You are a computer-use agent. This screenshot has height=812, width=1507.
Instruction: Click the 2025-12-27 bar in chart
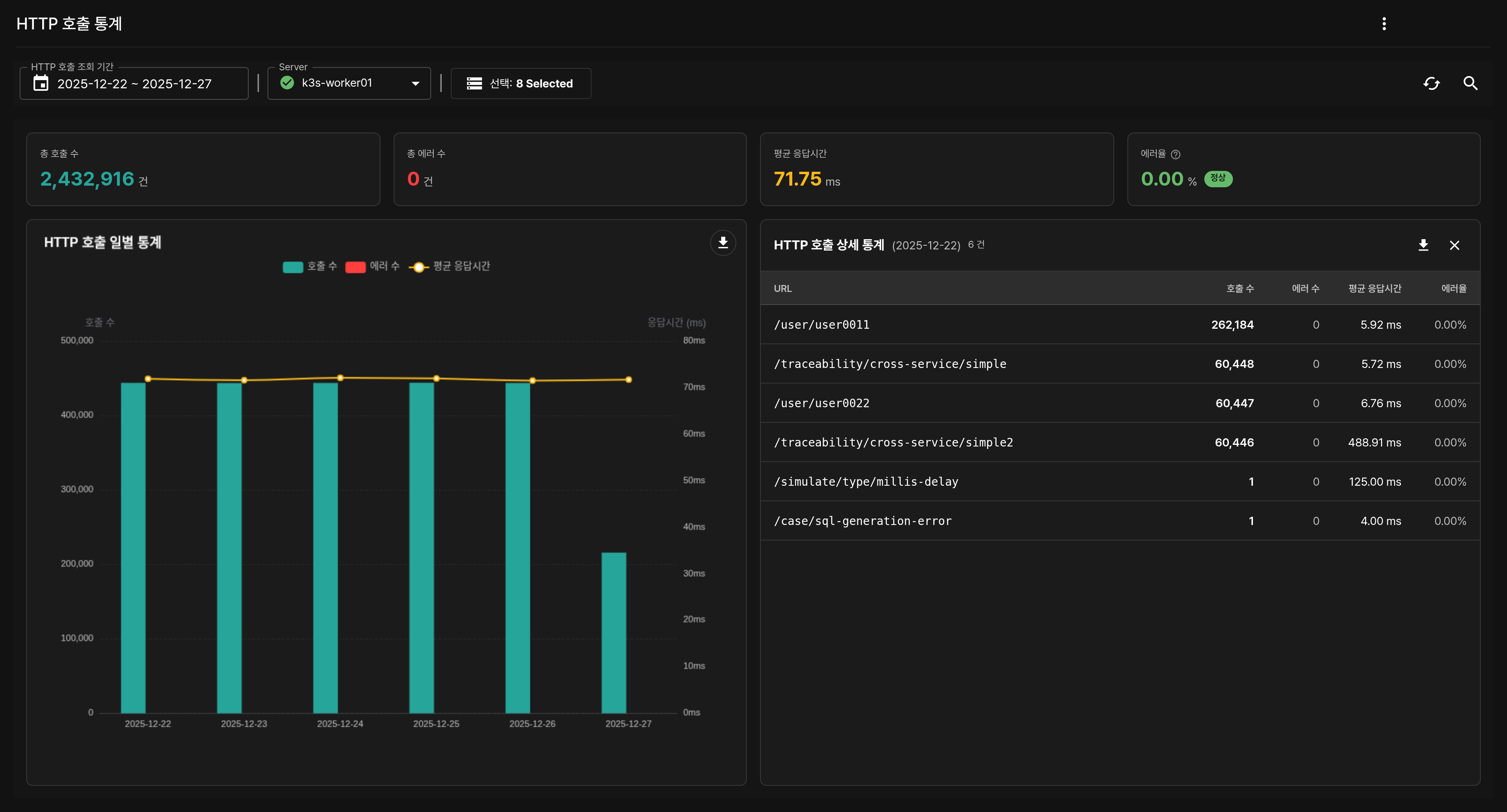[614, 632]
